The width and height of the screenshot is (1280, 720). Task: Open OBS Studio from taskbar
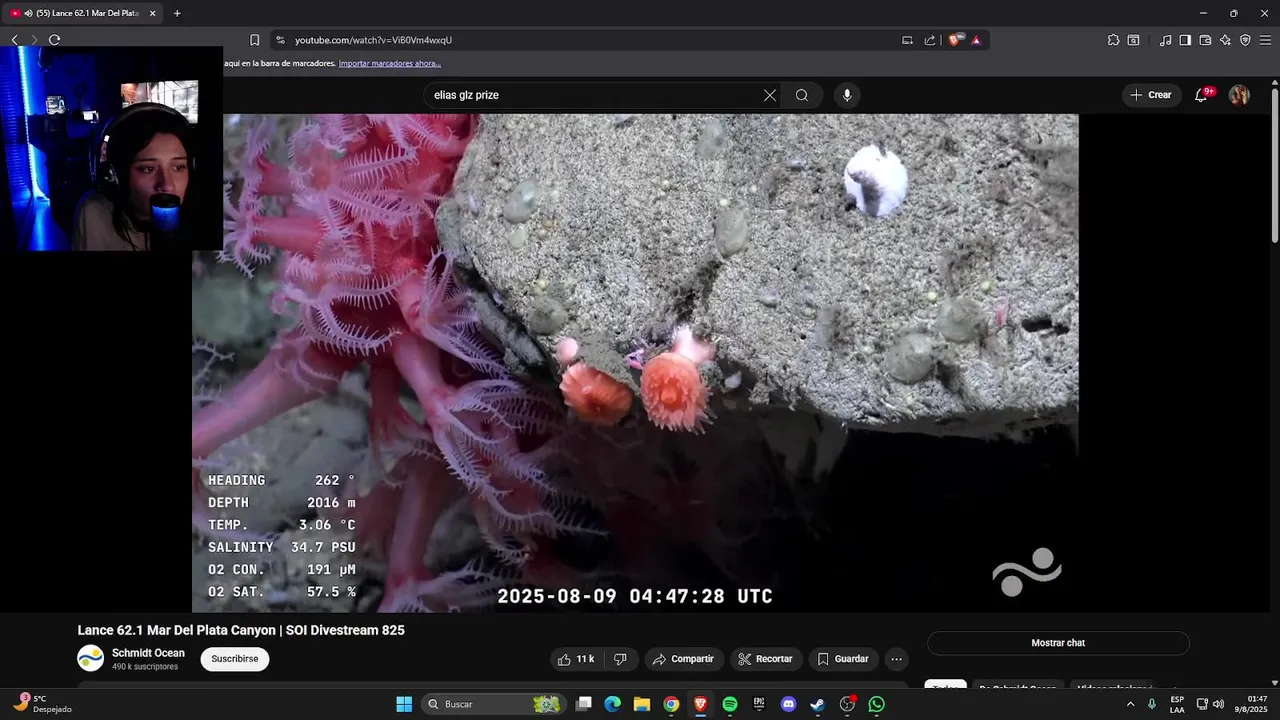click(x=847, y=704)
